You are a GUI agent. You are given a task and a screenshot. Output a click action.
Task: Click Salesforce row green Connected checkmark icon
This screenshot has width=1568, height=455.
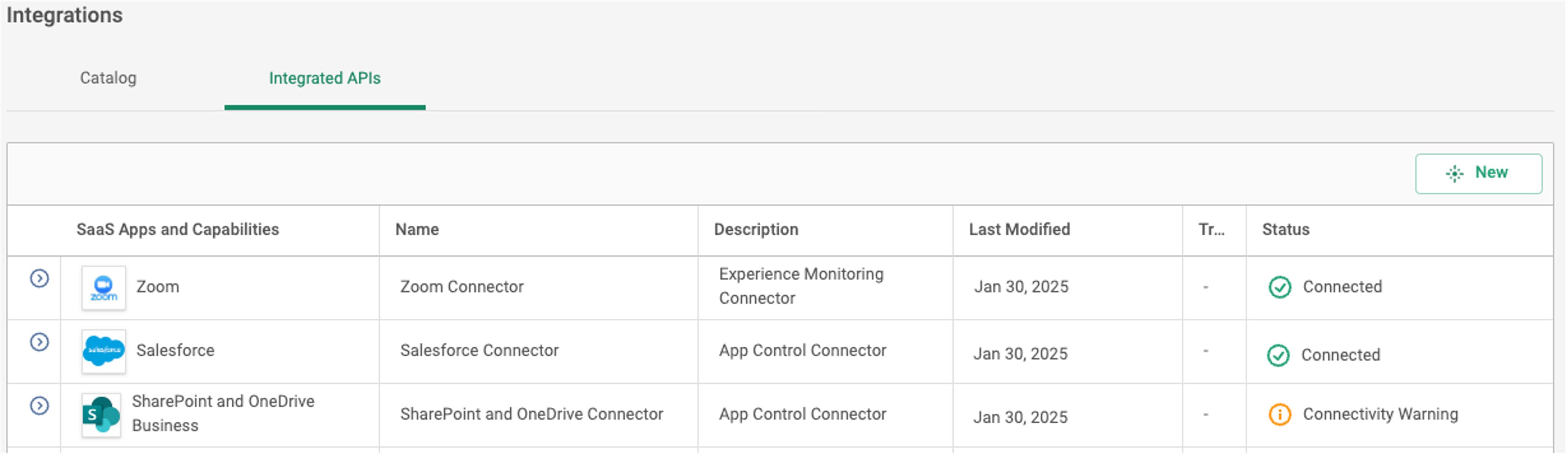click(1278, 355)
